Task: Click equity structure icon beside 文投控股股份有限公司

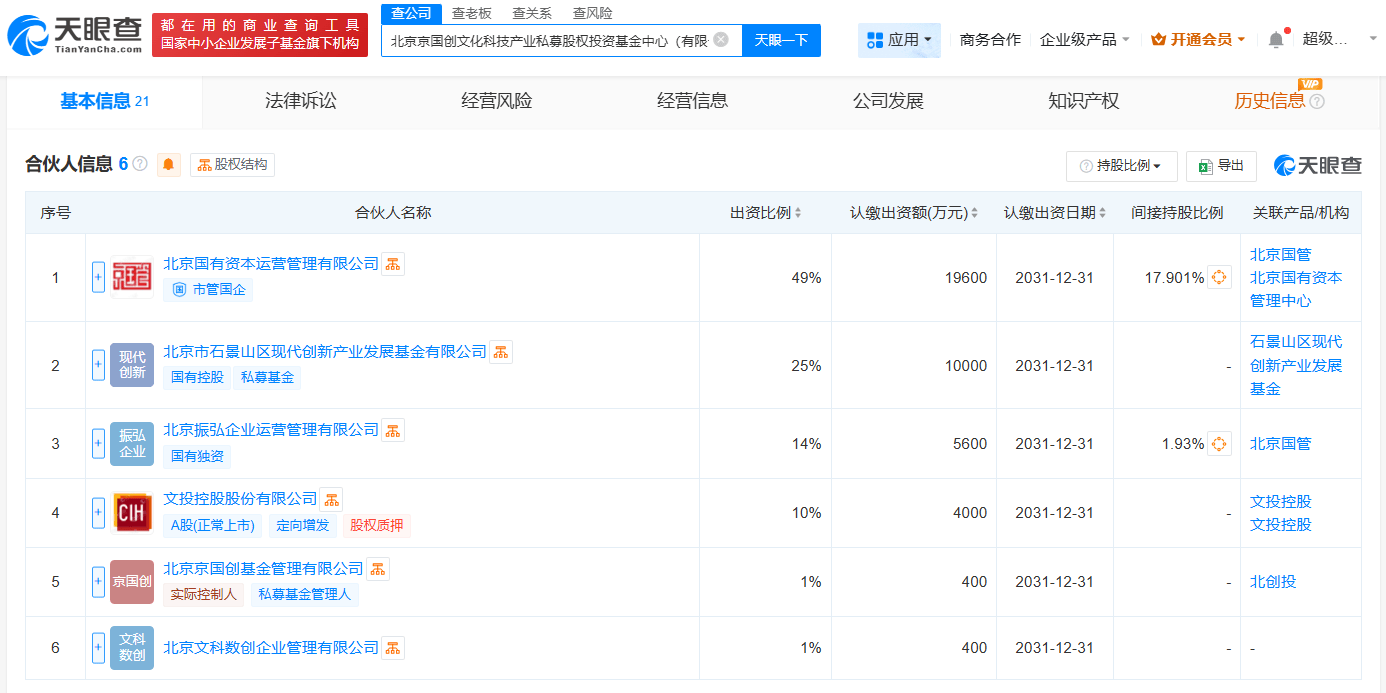Action: click(331, 498)
